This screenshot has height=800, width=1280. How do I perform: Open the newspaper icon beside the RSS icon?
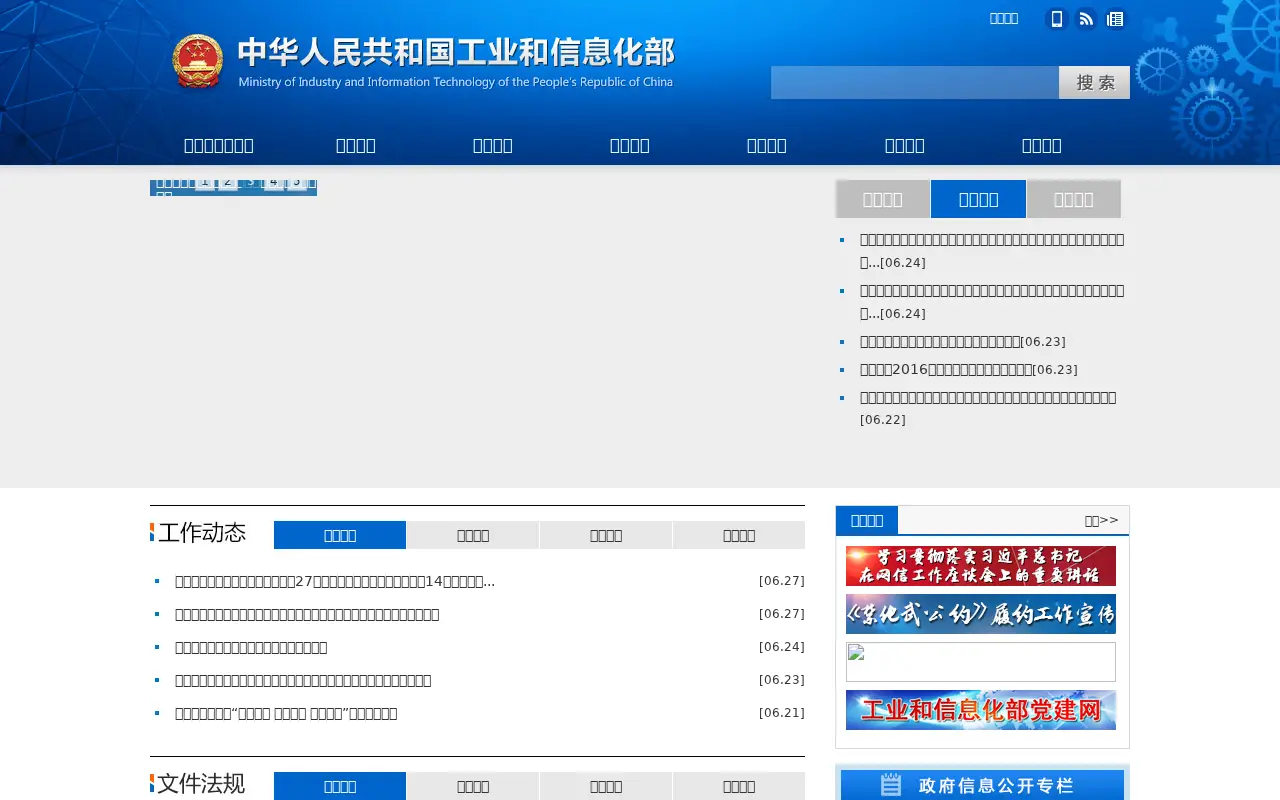pyautogui.click(x=1116, y=19)
